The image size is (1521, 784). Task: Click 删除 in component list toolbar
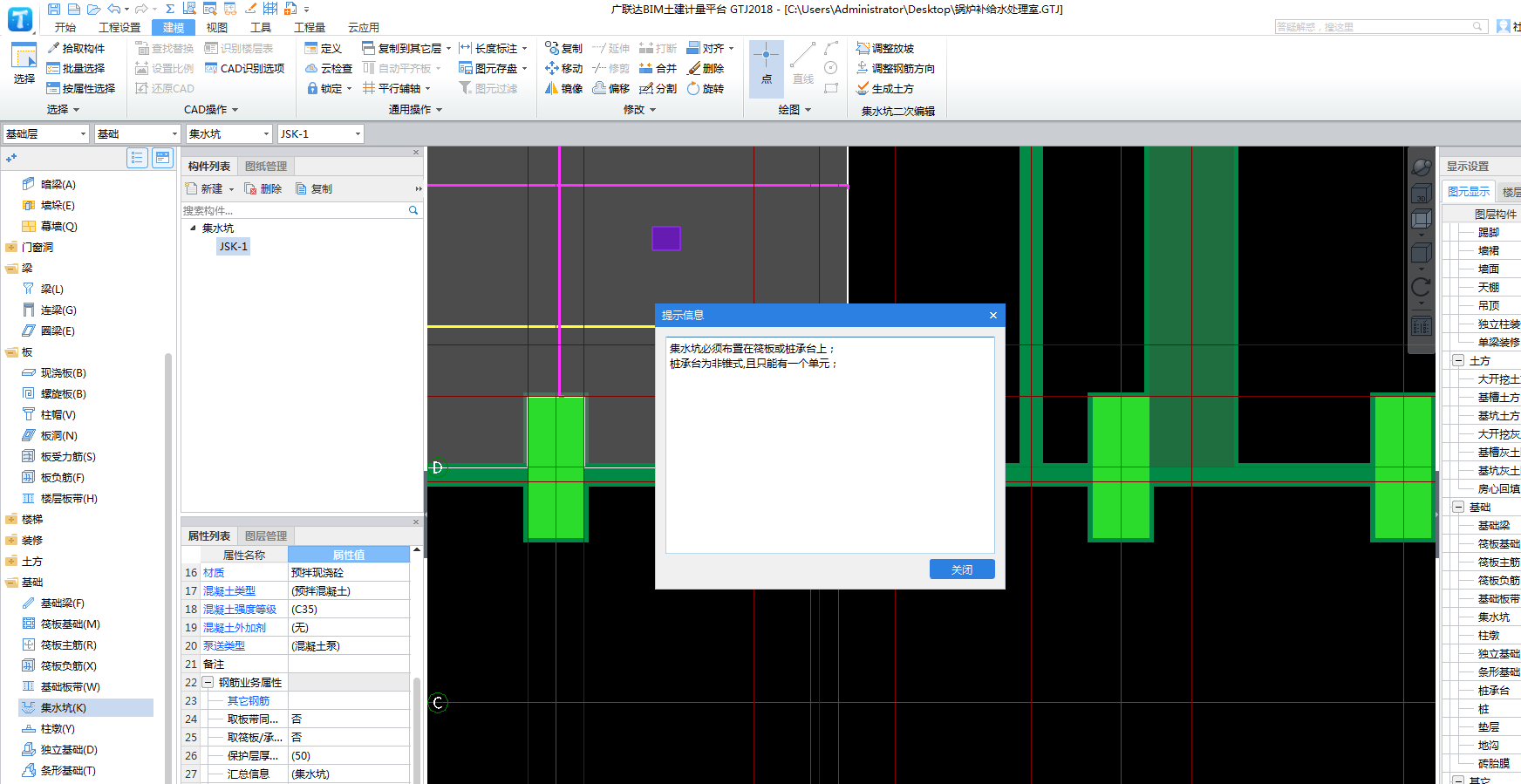(x=263, y=188)
